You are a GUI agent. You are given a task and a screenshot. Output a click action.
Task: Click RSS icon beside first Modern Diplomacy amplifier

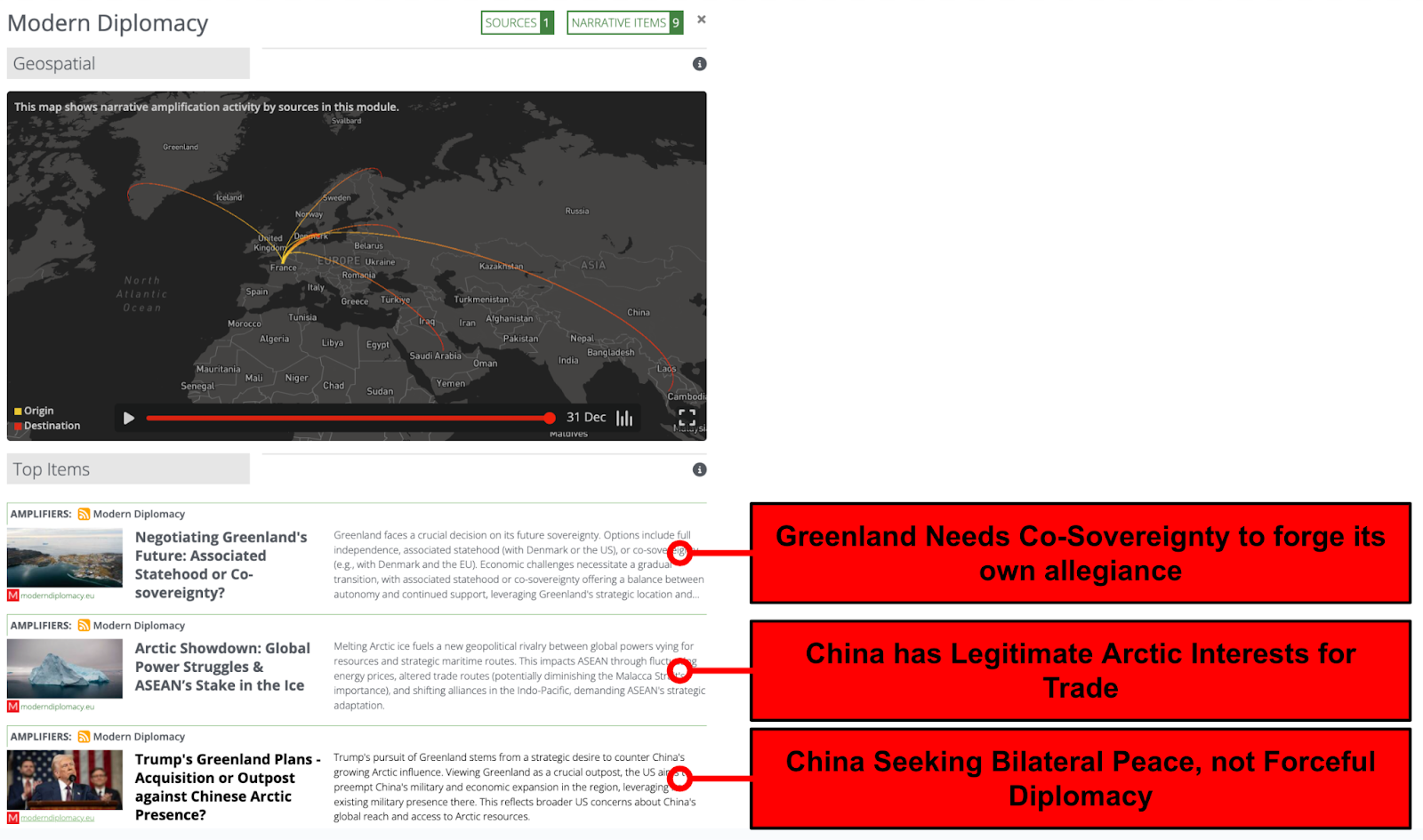(84, 514)
